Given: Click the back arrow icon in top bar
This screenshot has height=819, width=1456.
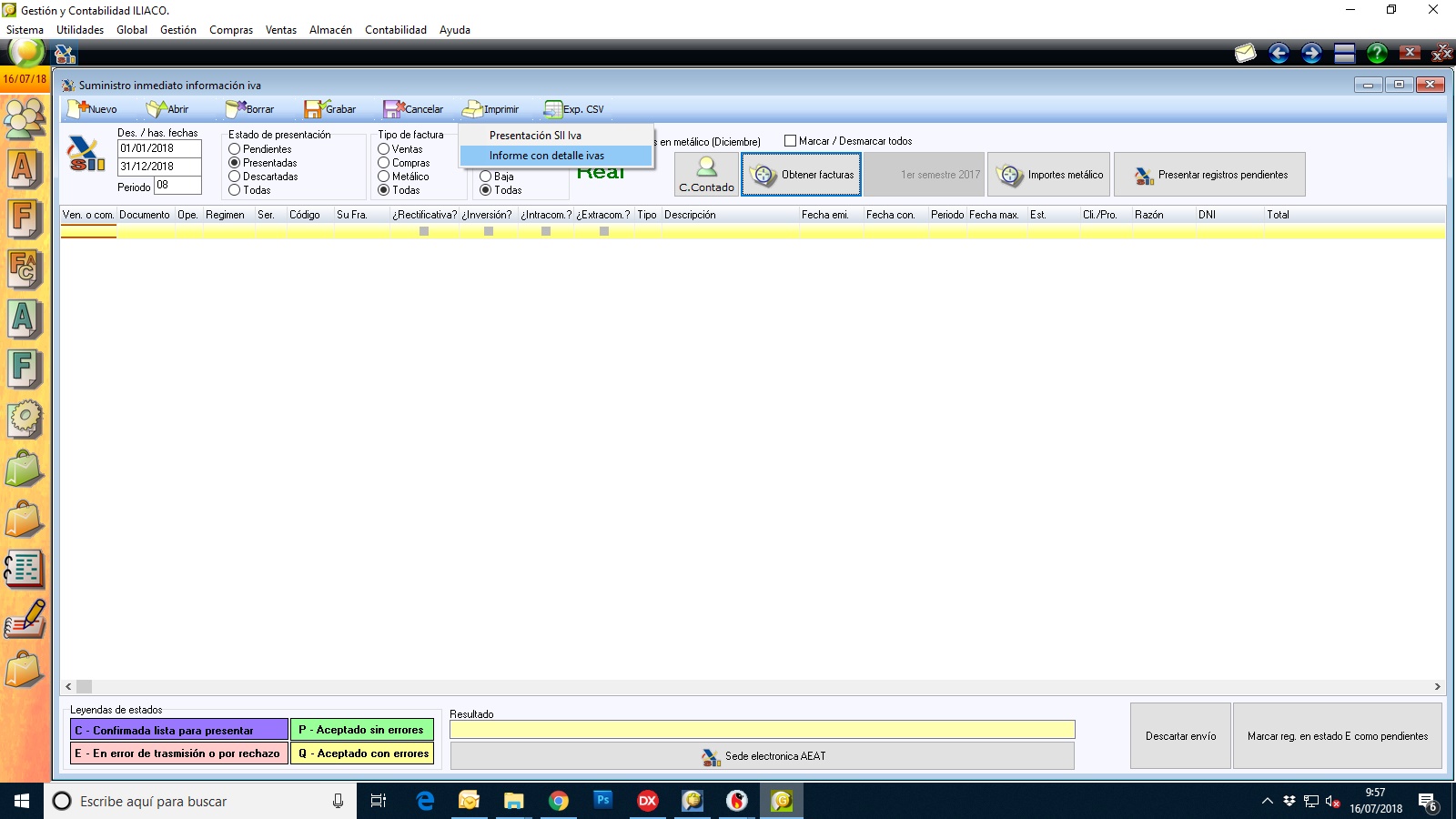Looking at the screenshot, I should tap(1279, 53).
